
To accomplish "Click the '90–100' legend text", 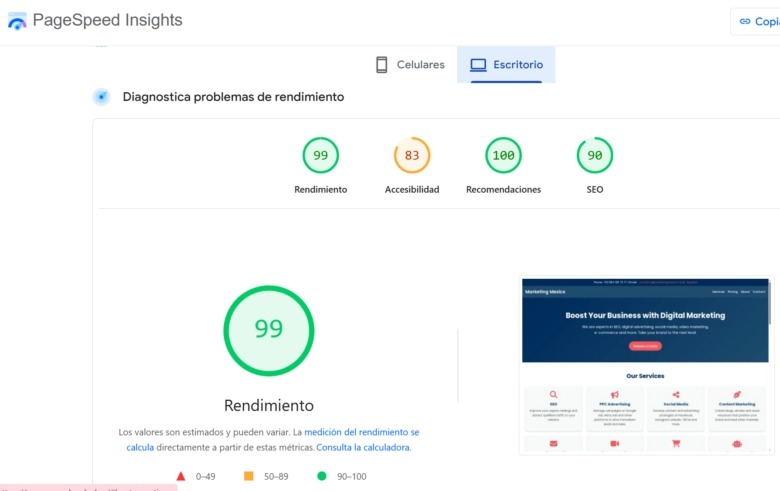I will click(x=352, y=477).
